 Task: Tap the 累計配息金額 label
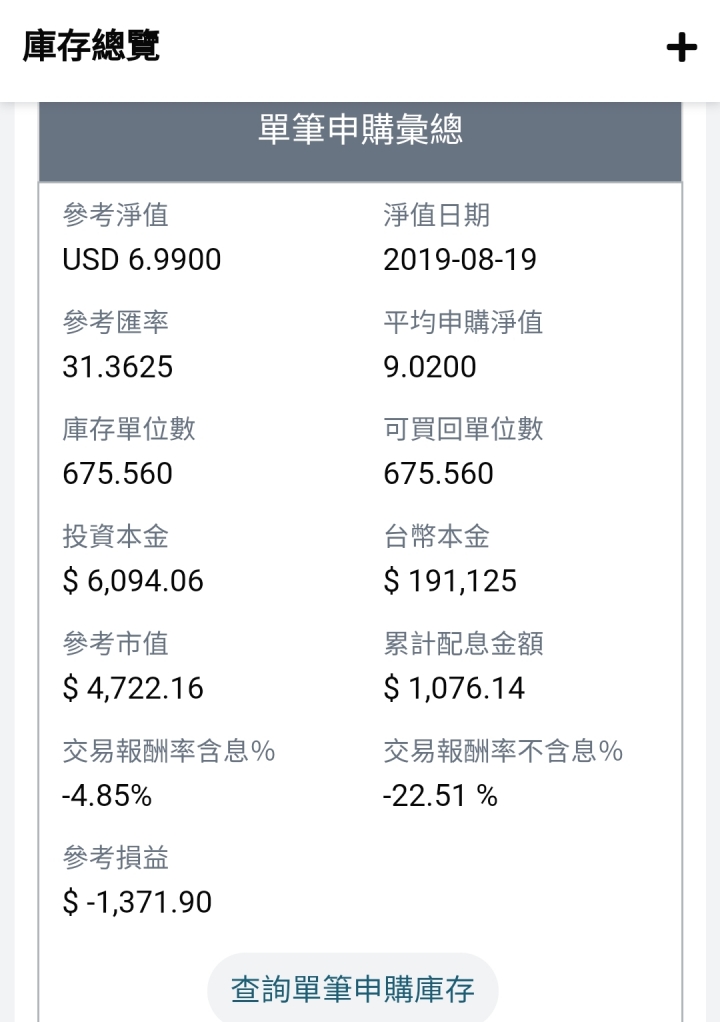463,644
